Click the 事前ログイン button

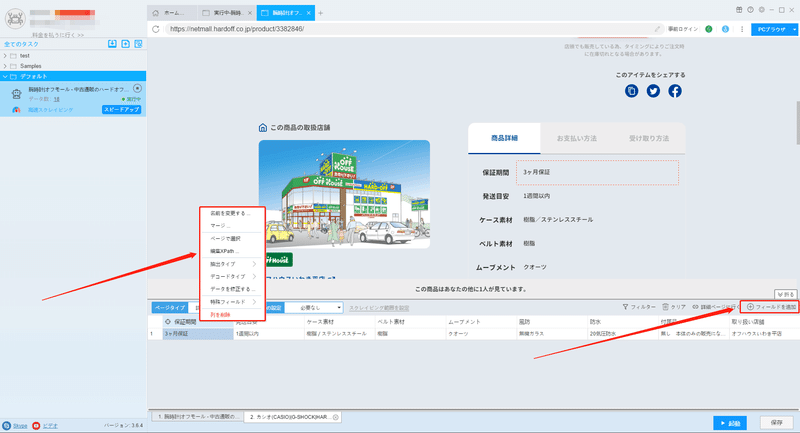[x=683, y=29]
